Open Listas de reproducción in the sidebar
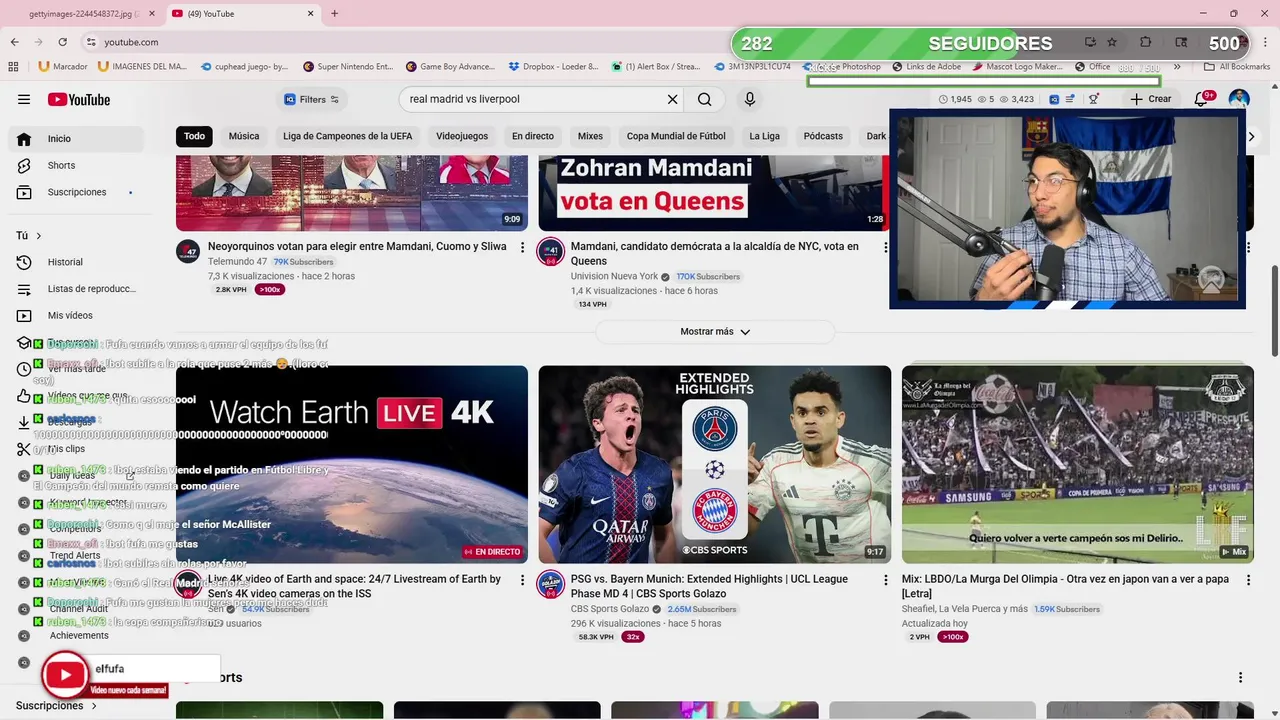 pyautogui.click(x=76, y=289)
